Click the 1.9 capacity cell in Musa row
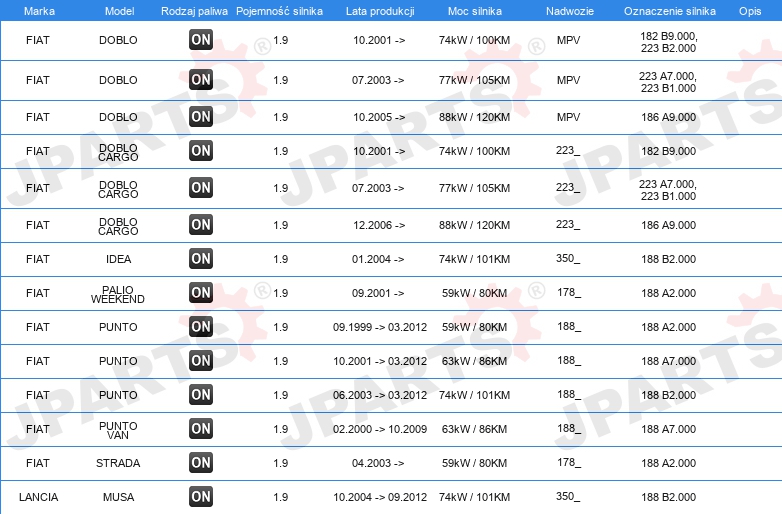Image resolution: width=782 pixels, height=514 pixels. (280, 497)
